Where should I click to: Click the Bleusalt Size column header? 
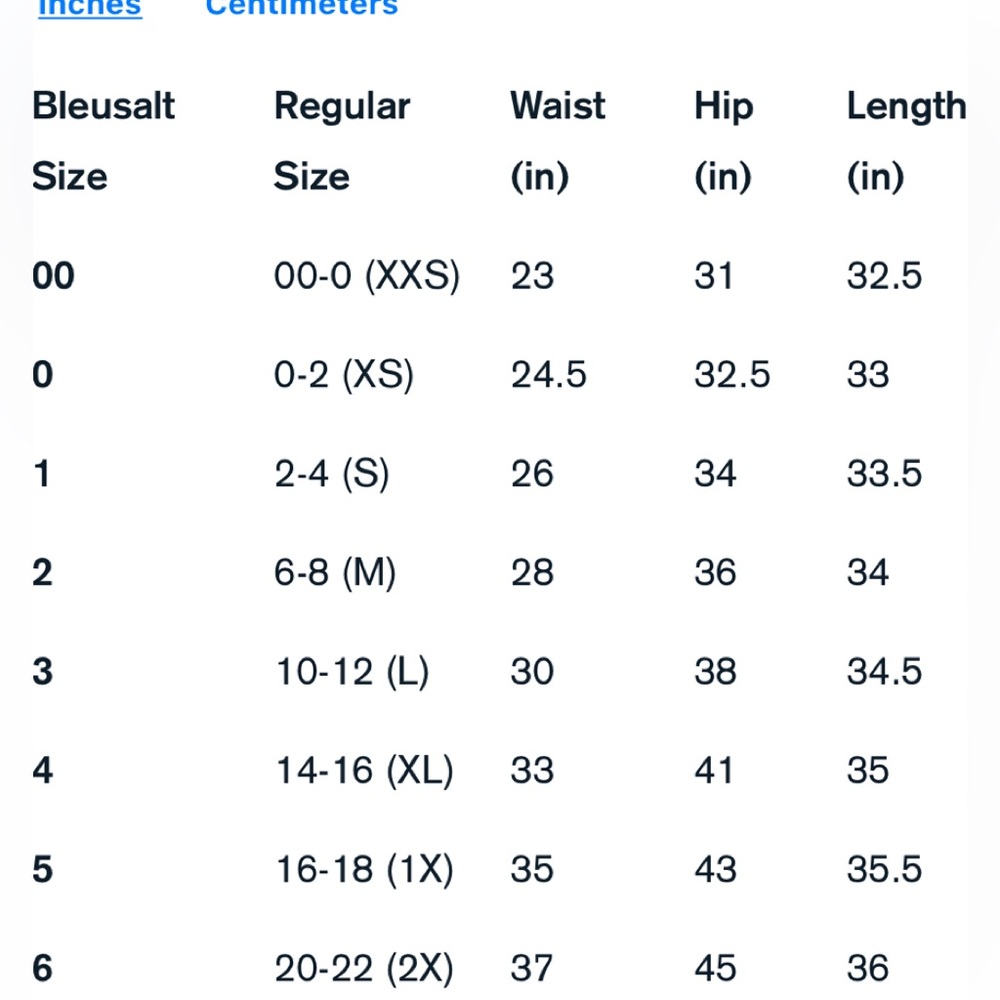[x=103, y=141]
